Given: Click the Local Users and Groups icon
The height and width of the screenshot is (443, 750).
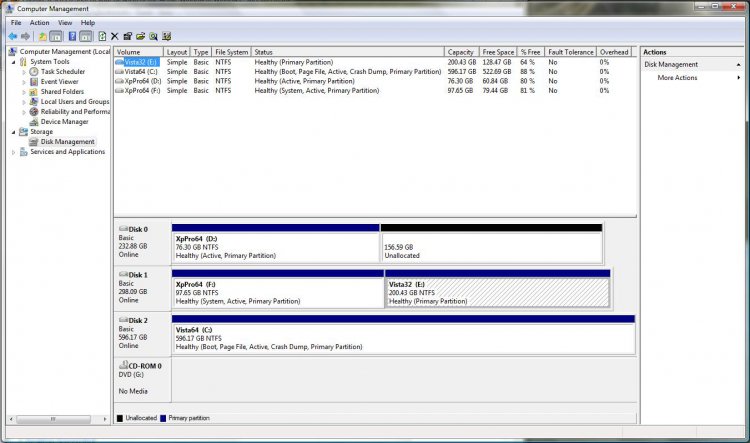Looking at the screenshot, I should [x=33, y=102].
